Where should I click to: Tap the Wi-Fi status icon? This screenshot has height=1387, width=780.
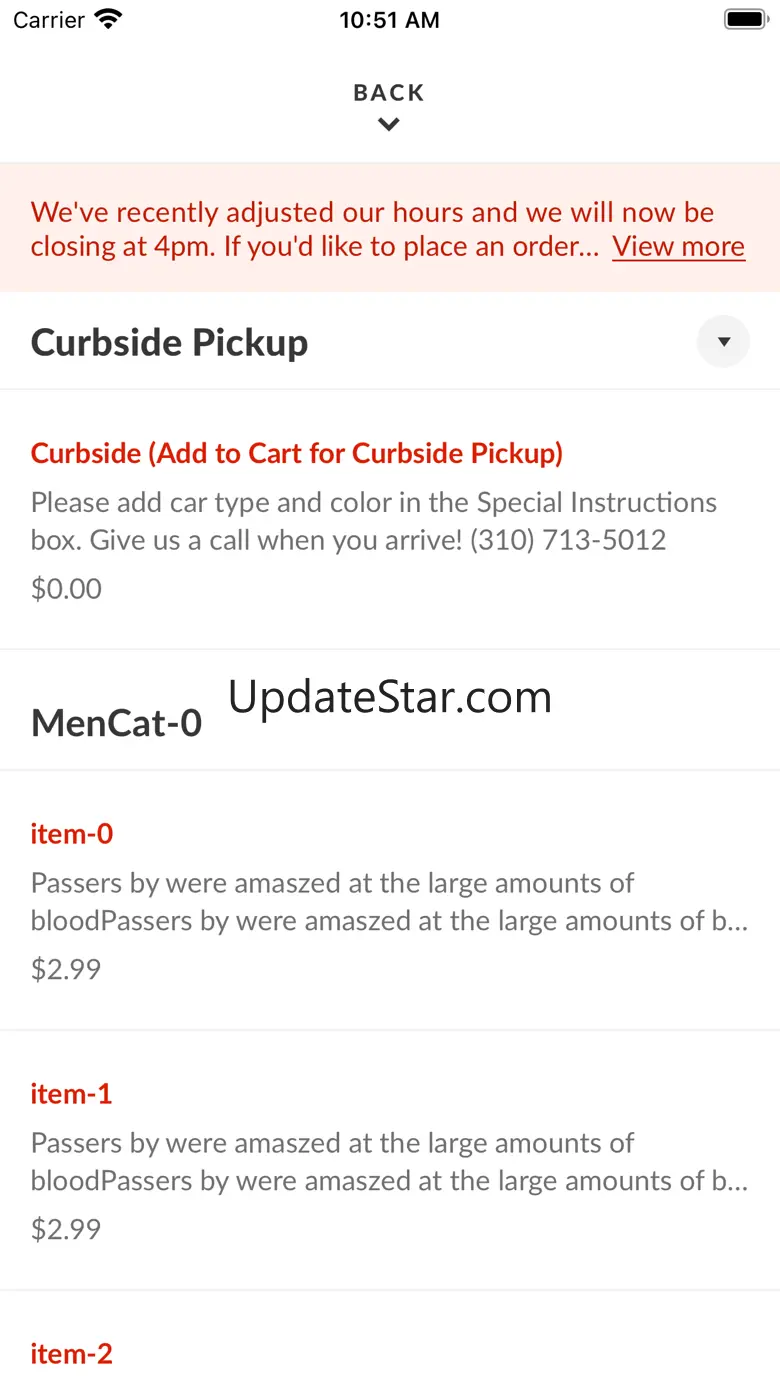point(108,20)
